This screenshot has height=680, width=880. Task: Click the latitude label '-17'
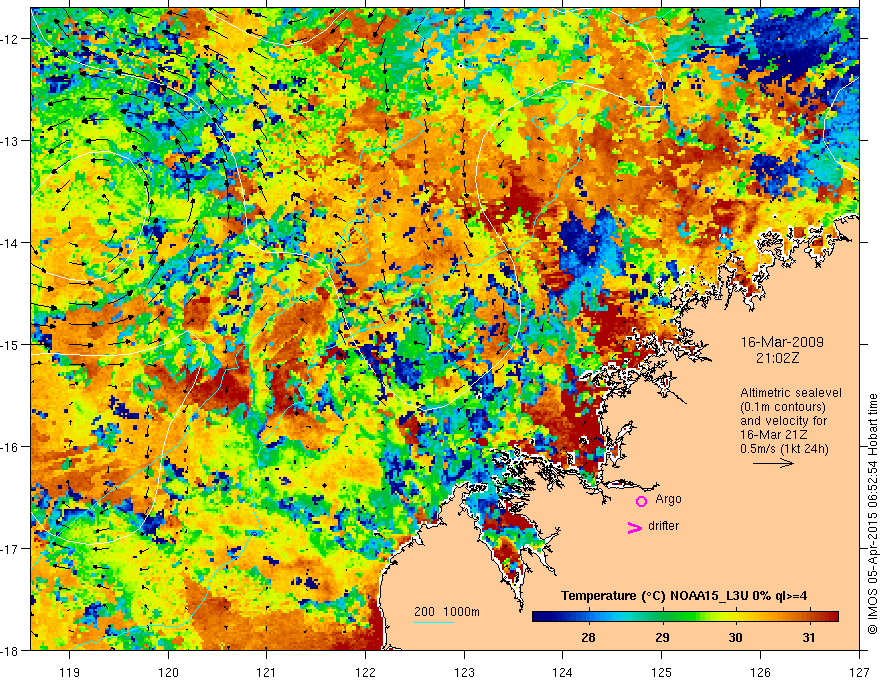(x=10, y=549)
